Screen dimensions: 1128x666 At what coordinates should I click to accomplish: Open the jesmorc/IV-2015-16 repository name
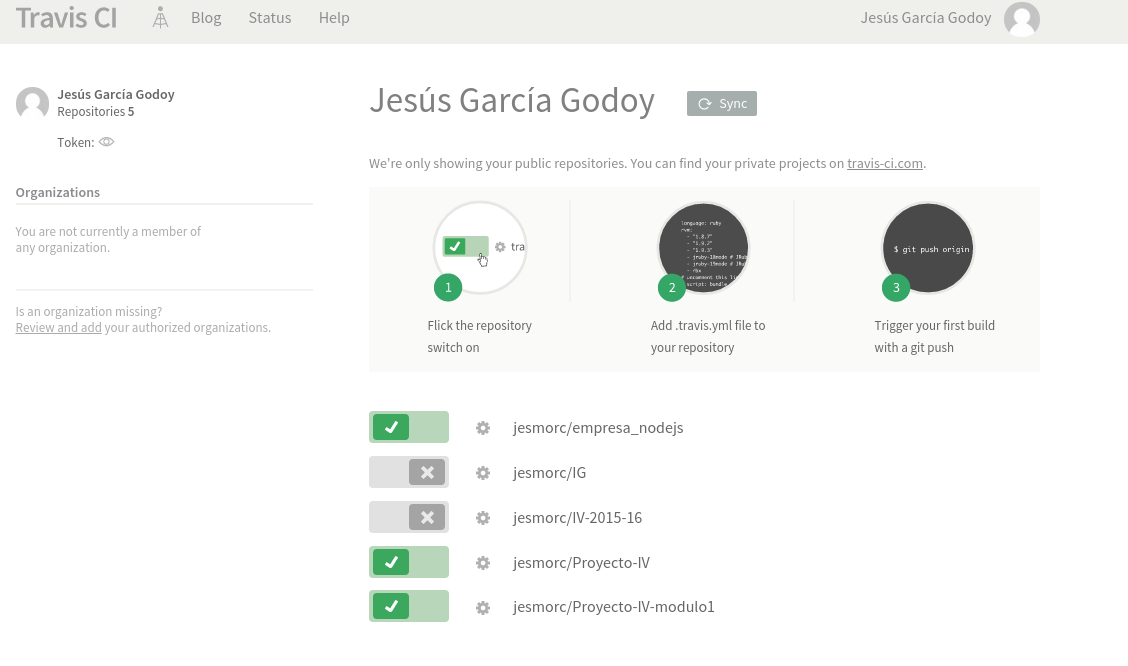tap(578, 518)
